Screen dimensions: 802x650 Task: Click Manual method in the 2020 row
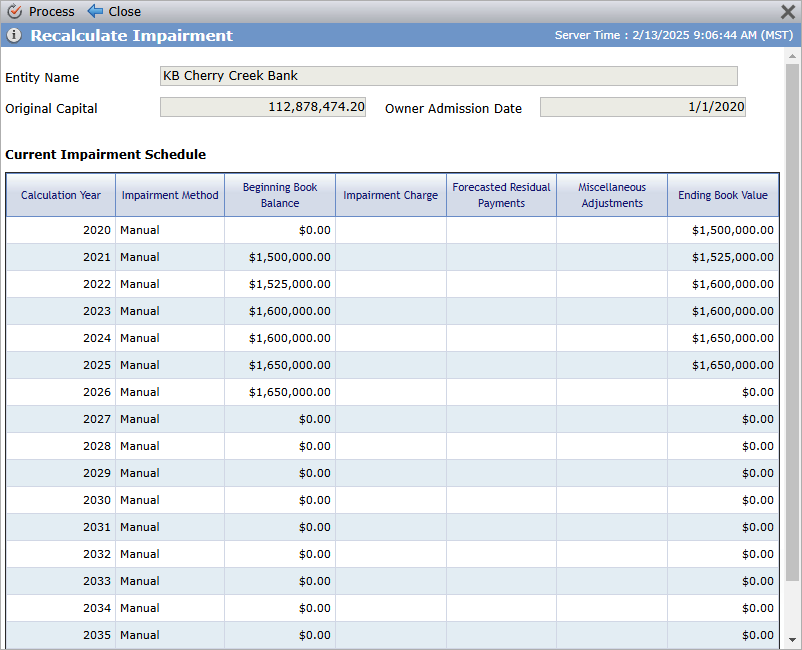(140, 230)
